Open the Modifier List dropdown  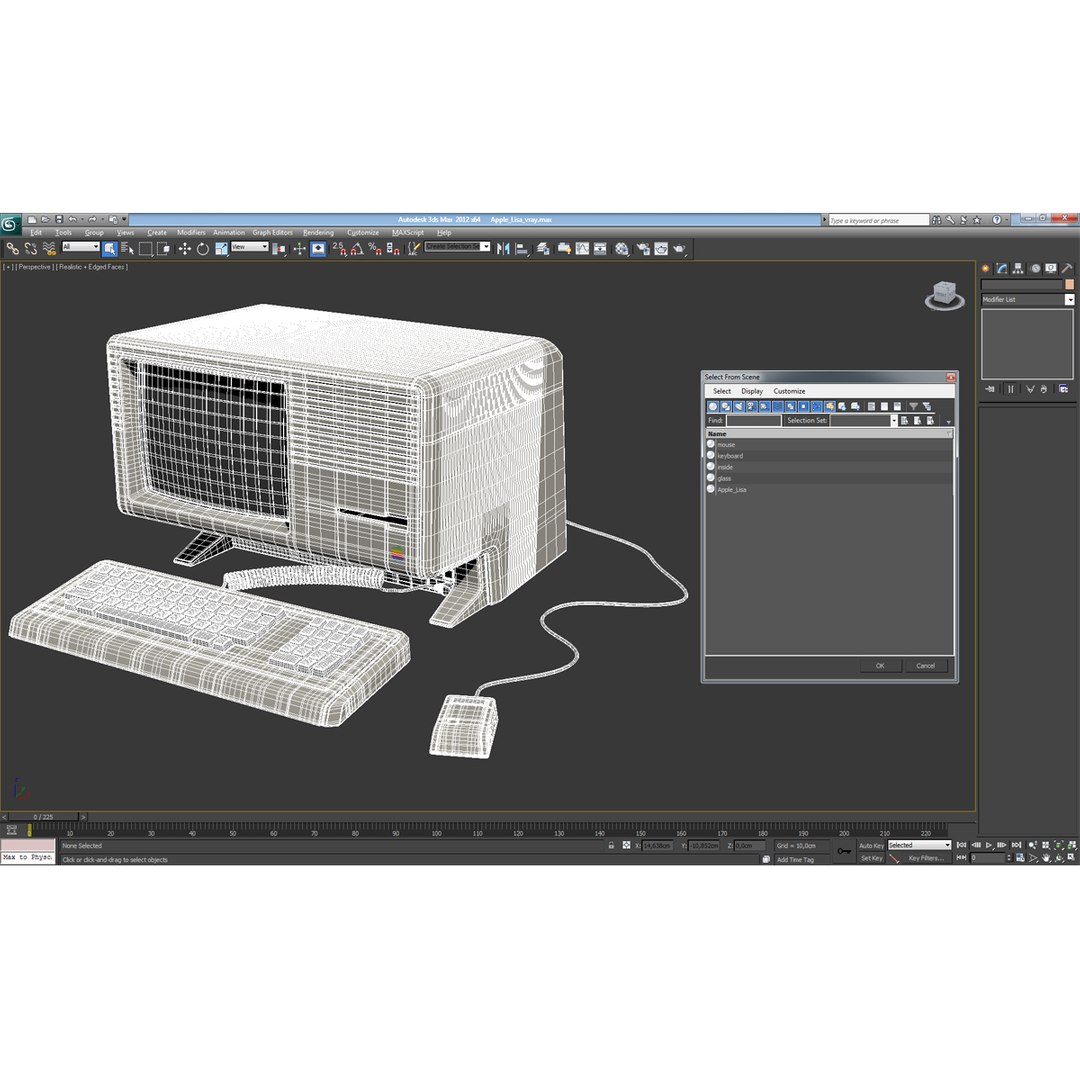pyautogui.click(x=1027, y=300)
